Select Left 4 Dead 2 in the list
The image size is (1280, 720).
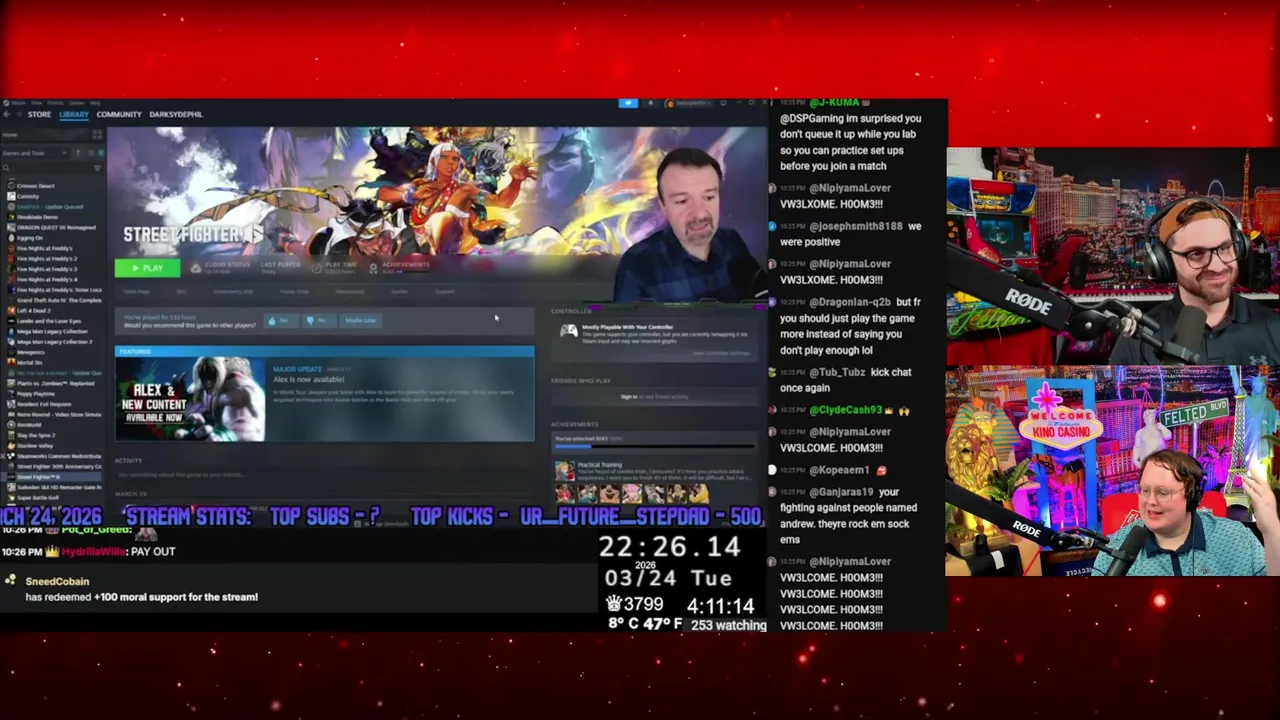coord(35,311)
